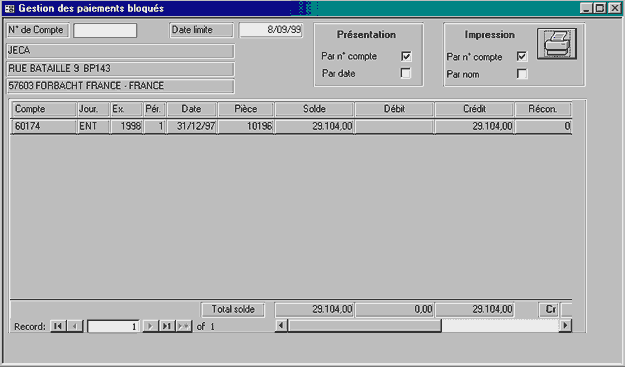Viewport: 625px width, 367px height.
Task: Go to previous record navigation button
Action: [75, 326]
